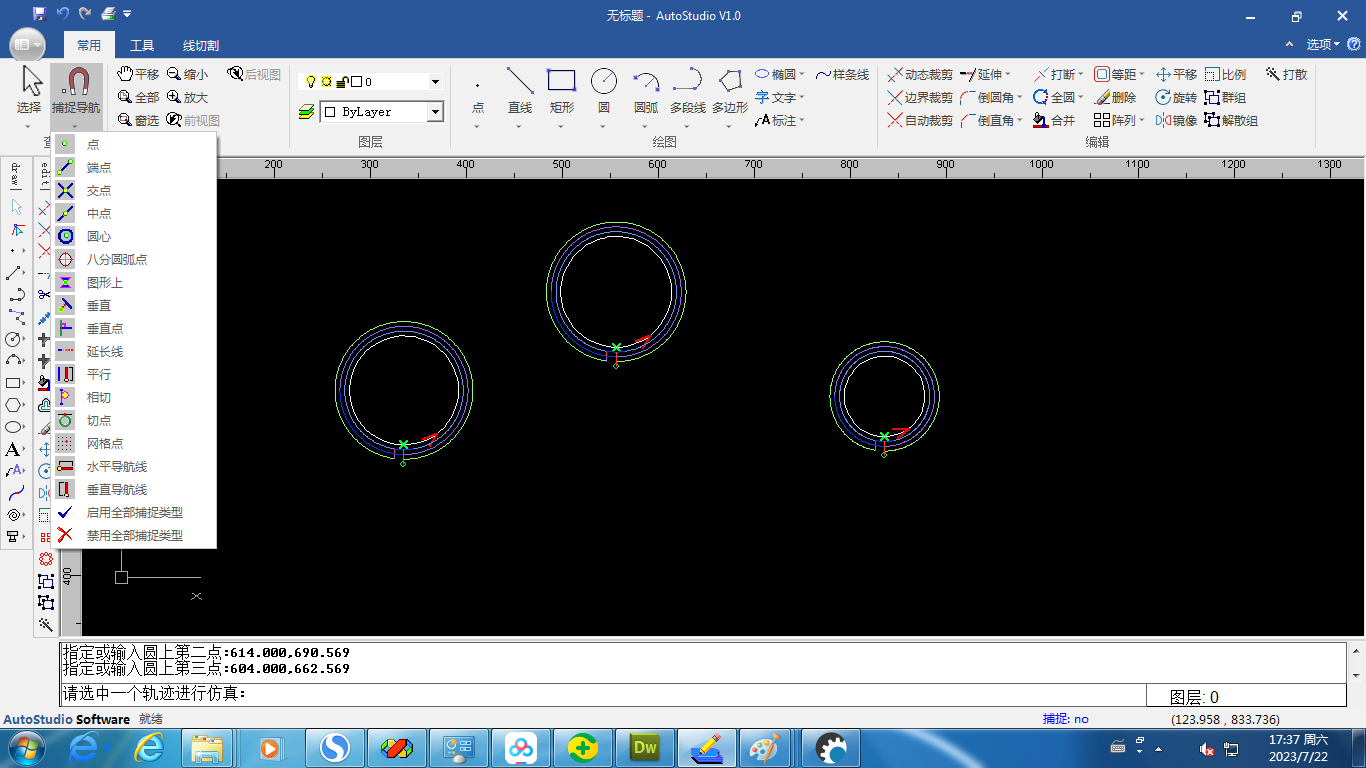Toggle 圆心 circle center snap
1366x768 pixels.
(134, 236)
